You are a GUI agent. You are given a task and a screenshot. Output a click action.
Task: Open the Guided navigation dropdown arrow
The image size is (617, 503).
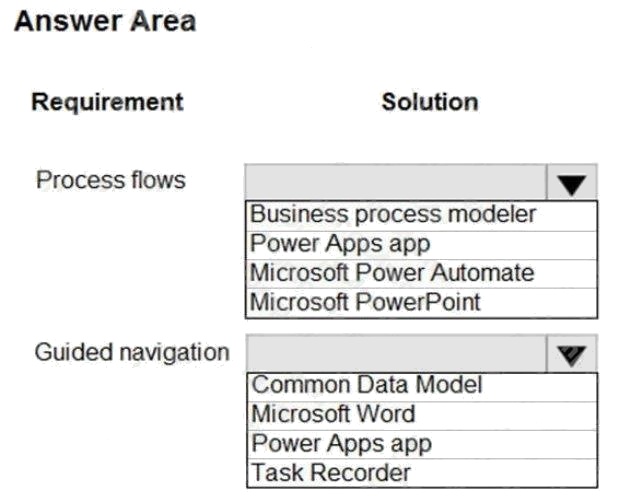pyautogui.click(x=572, y=353)
